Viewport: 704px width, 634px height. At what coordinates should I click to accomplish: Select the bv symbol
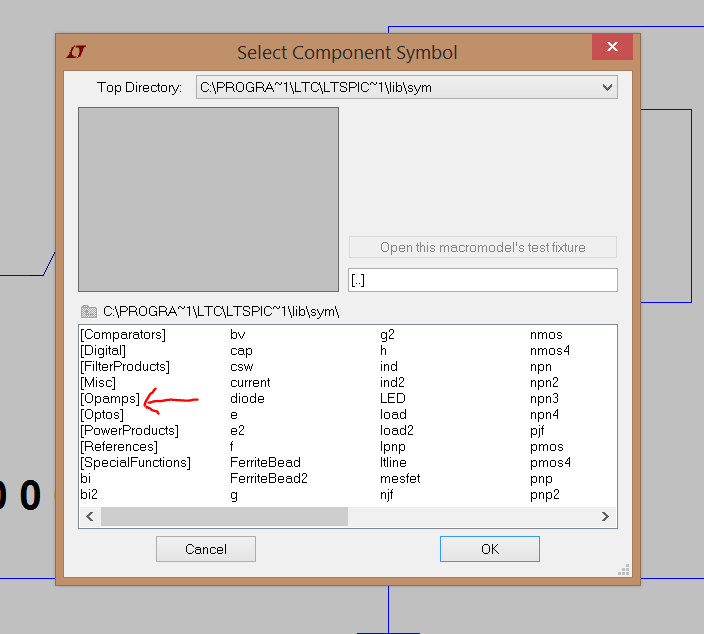pos(238,335)
